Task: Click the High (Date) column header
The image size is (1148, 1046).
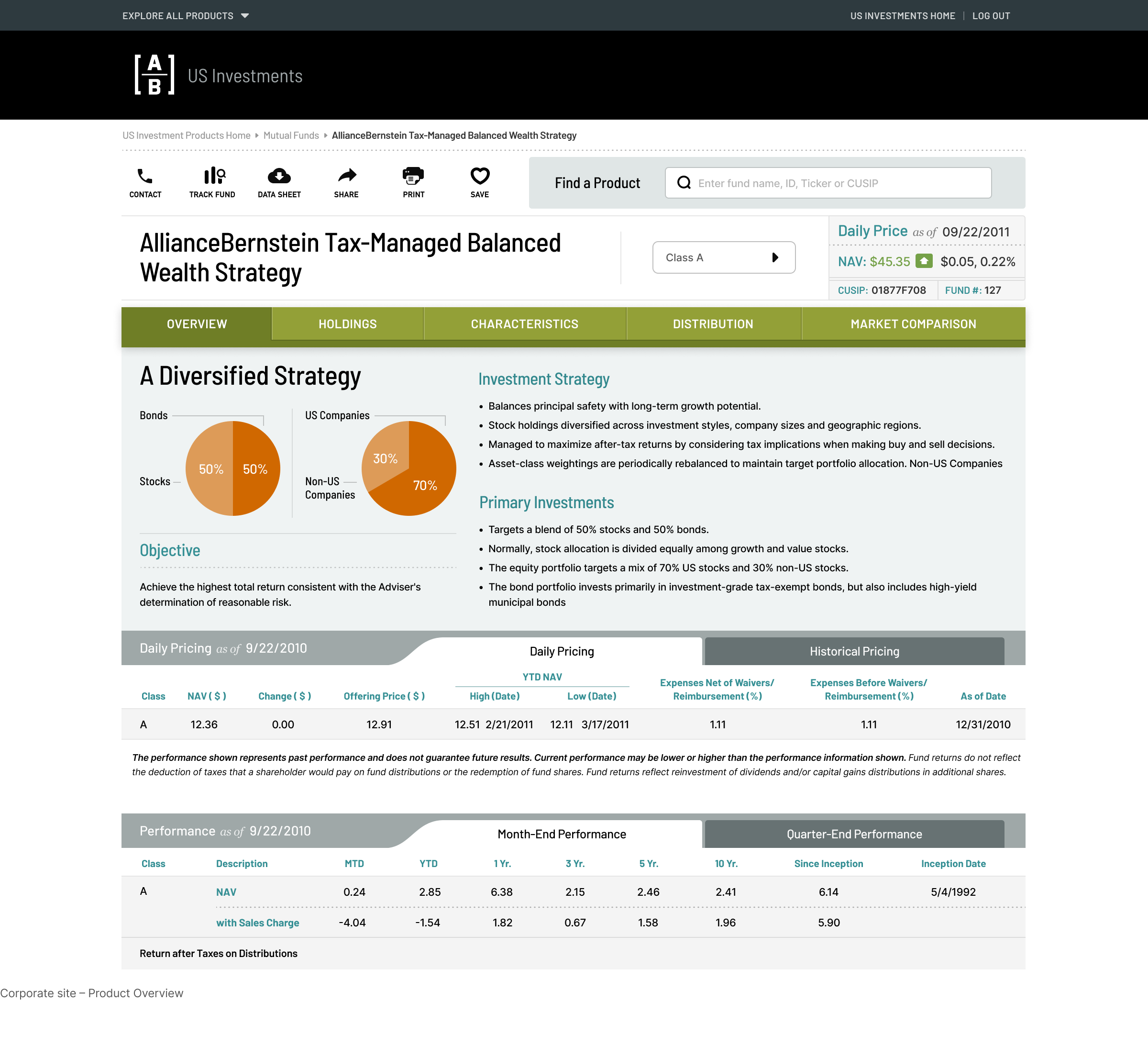Action: (494, 696)
